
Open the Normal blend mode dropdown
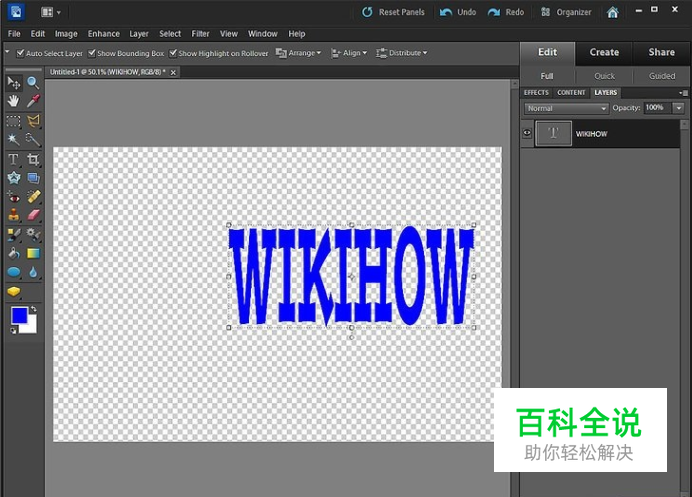coord(567,108)
